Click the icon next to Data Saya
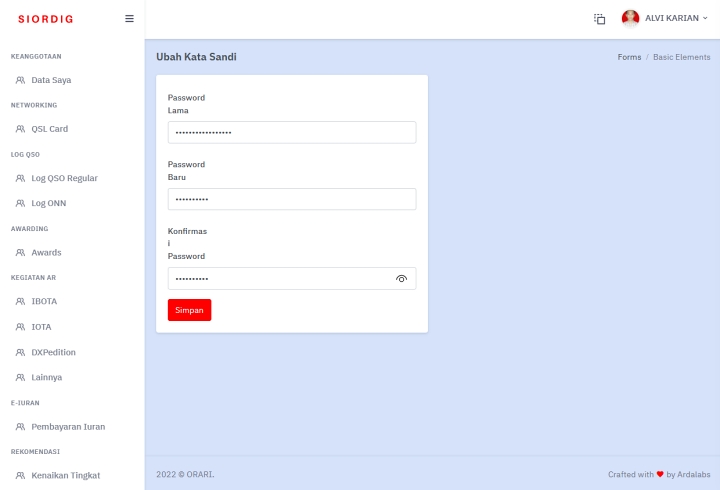Image resolution: width=720 pixels, height=490 pixels. click(20, 80)
